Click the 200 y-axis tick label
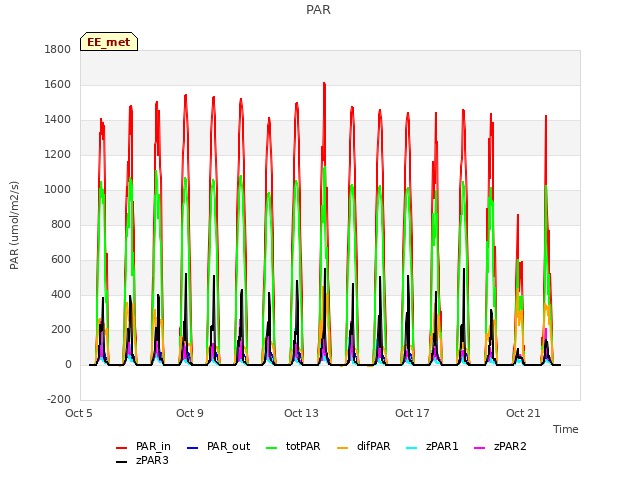This screenshot has width=640, height=480. [x=61, y=330]
